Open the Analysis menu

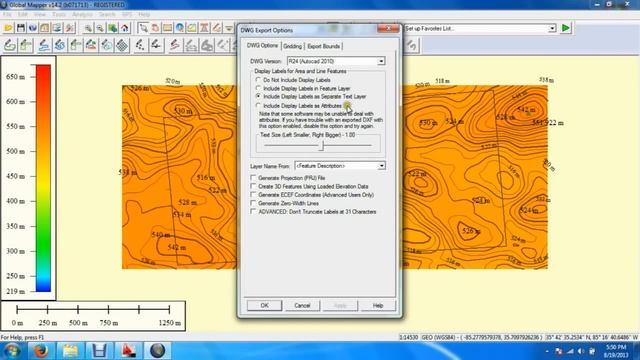coord(82,14)
